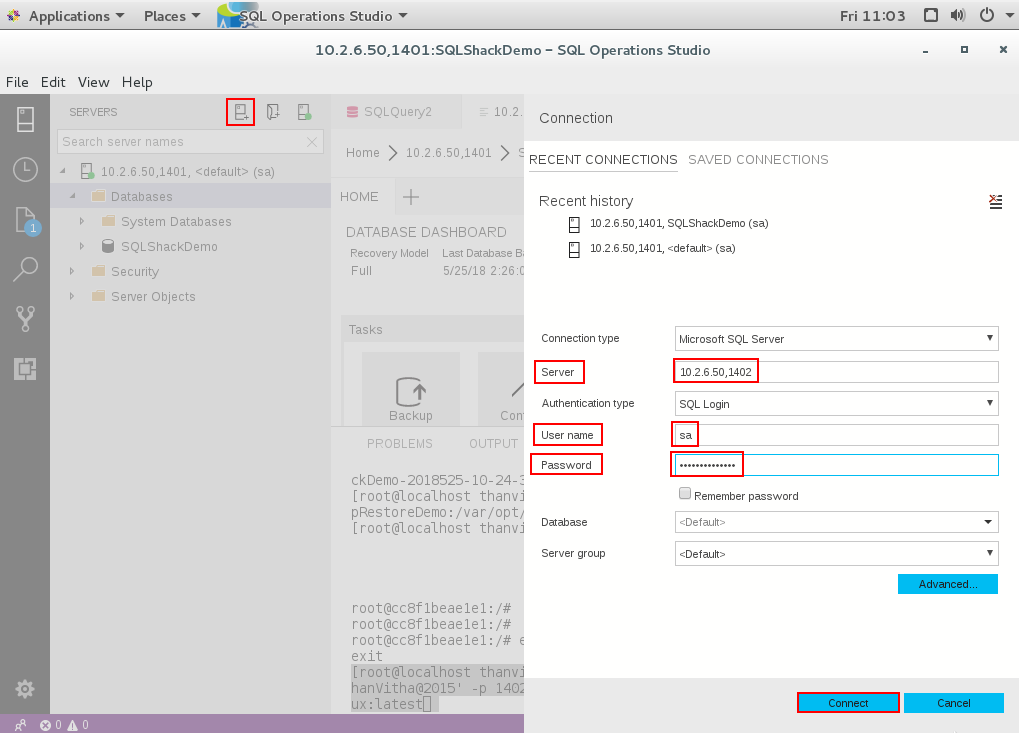Open the Servers view in the activity bar

[25, 120]
